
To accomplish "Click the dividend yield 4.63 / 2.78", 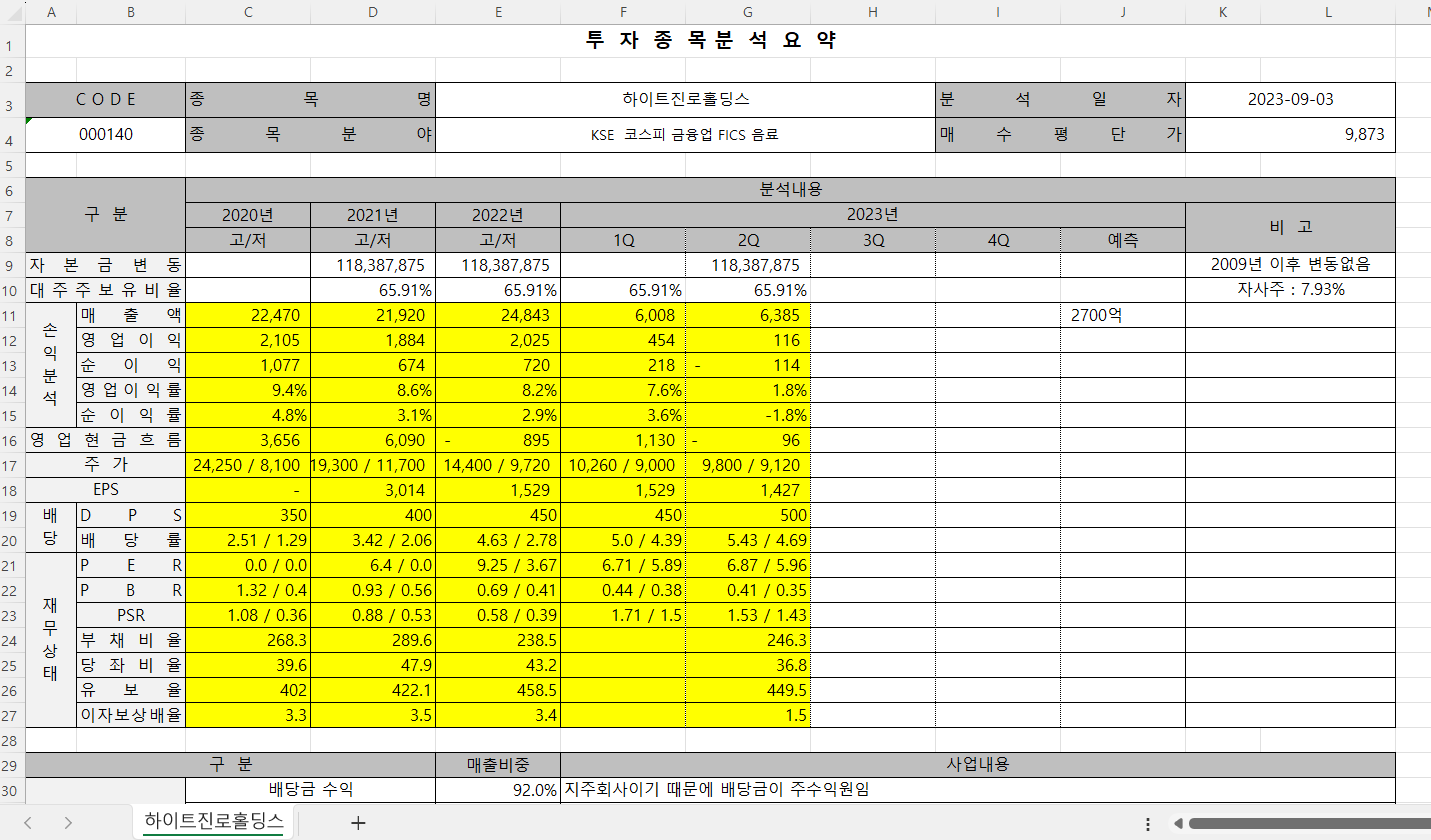I will point(498,540).
